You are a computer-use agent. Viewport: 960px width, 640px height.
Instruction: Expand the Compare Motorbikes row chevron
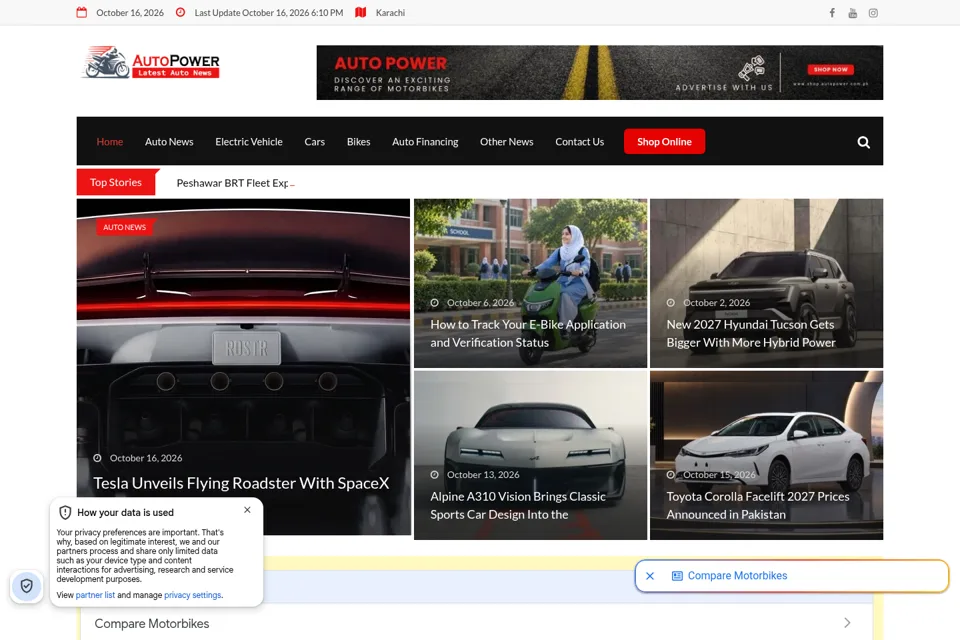(847, 623)
